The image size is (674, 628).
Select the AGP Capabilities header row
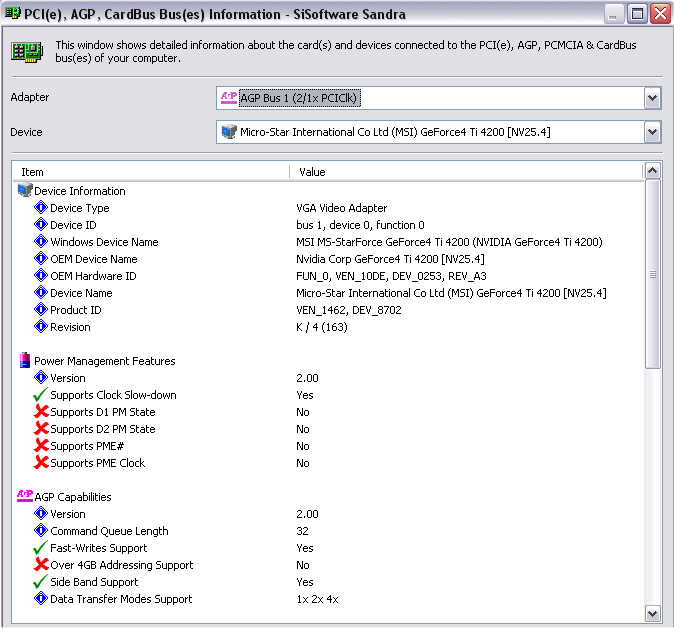coord(329,497)
